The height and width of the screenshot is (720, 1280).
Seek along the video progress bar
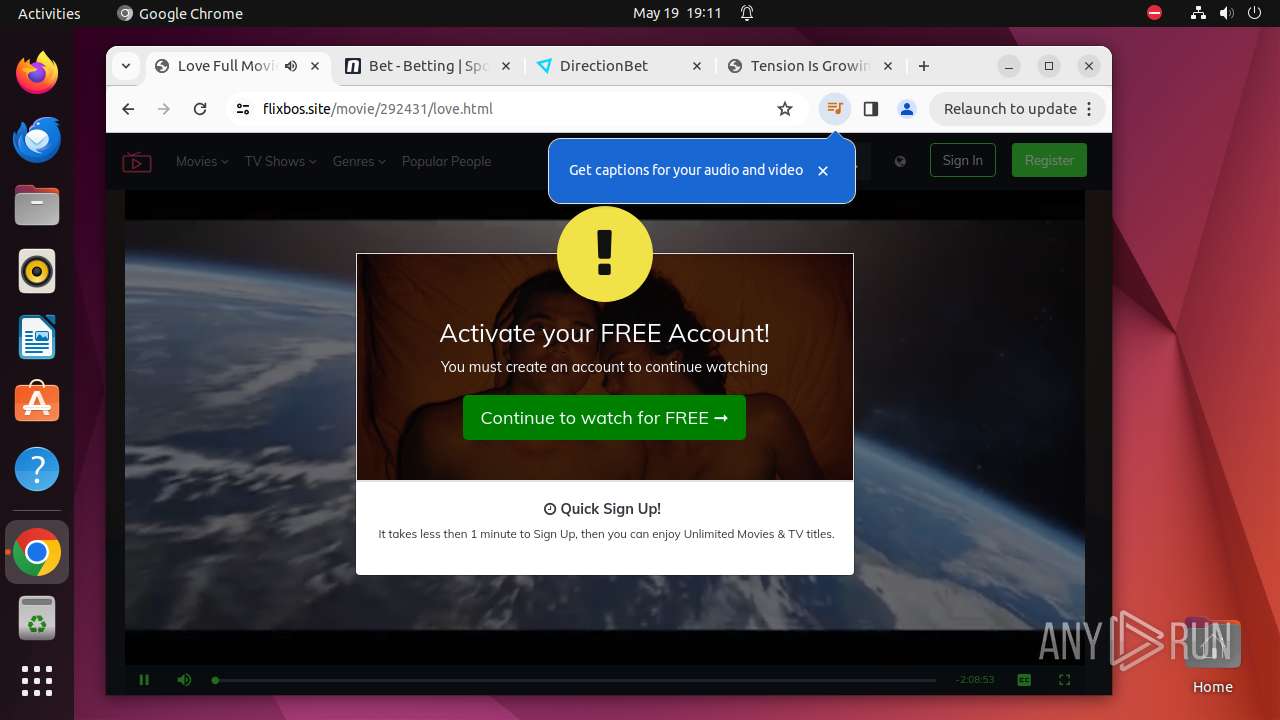pos(575,680)
